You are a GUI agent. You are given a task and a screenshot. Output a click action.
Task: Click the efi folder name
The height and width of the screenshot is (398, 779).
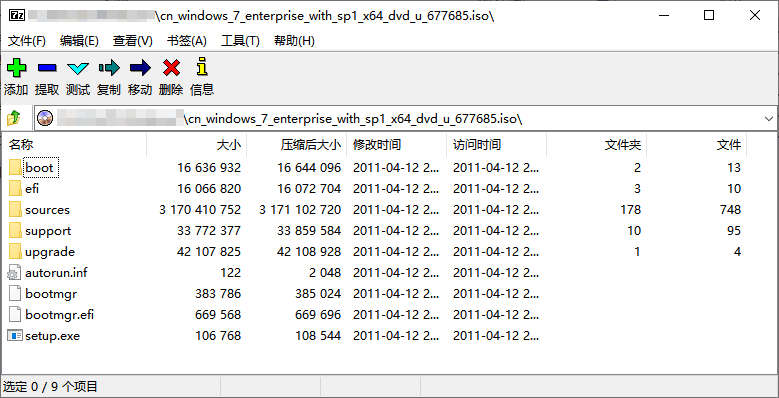click(32, 188)
